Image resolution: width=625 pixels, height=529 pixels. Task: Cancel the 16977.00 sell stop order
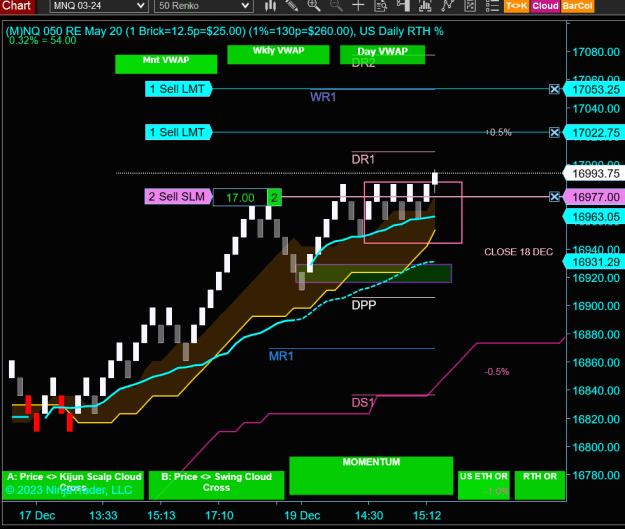click(x=554, y=197)
